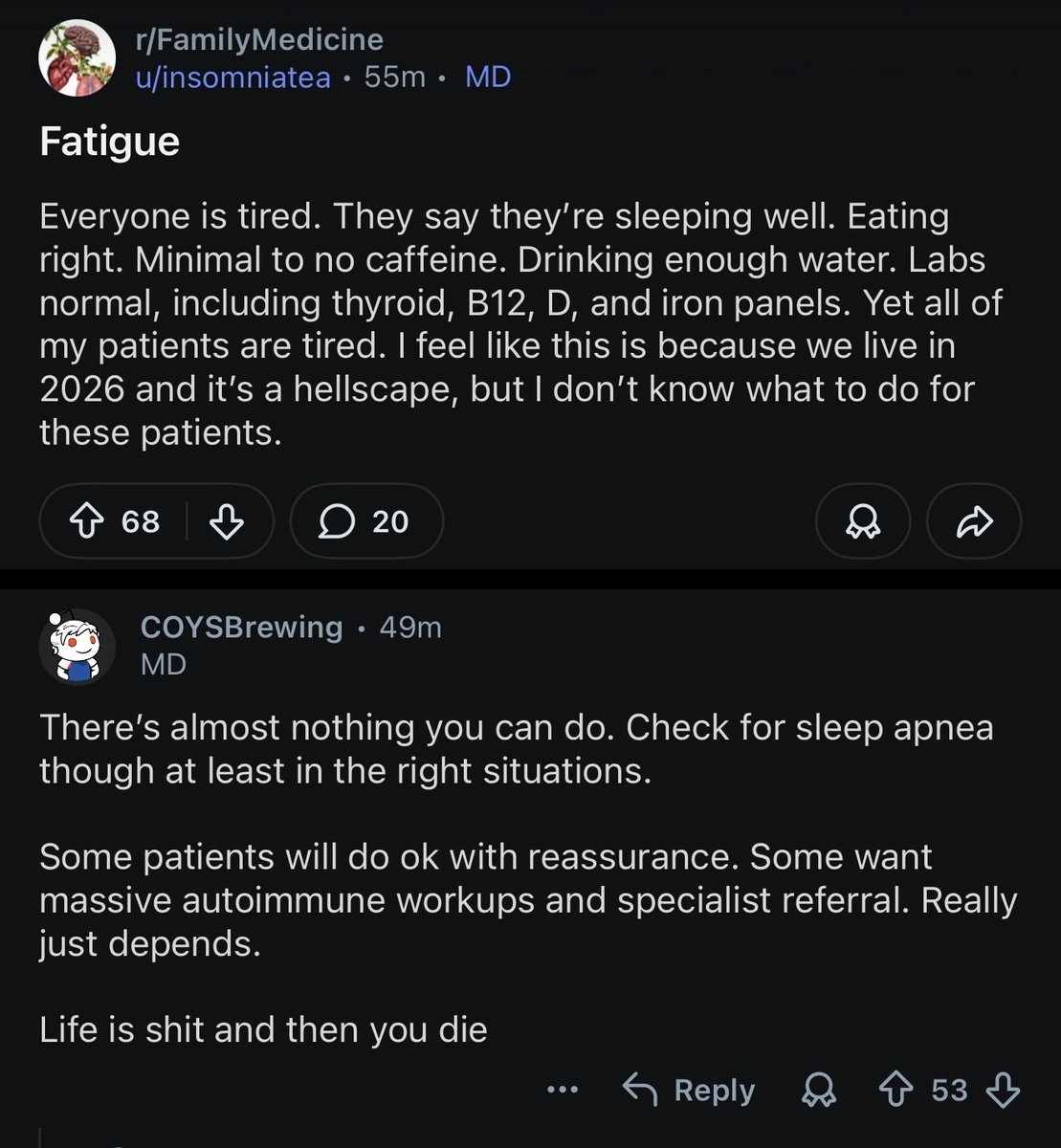Tap the MD flair under COYSBrewing
1061x1148 pixels.
tap(164, 664)
